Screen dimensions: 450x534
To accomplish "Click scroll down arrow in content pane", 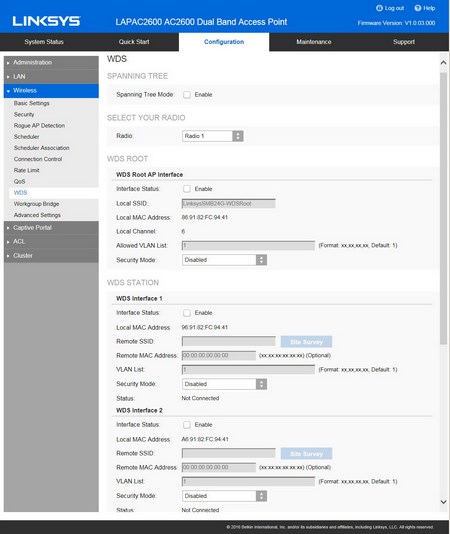I will (x=443, y=502).
